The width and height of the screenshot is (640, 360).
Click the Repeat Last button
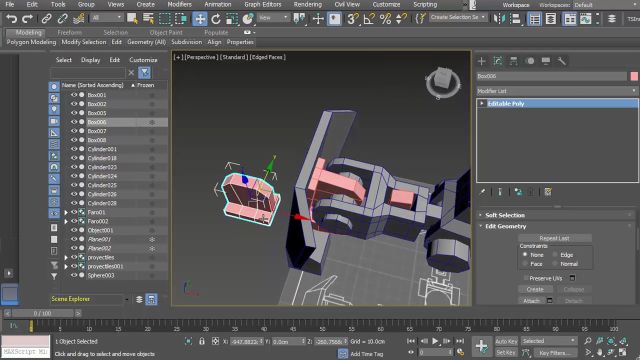coord(554,238)
